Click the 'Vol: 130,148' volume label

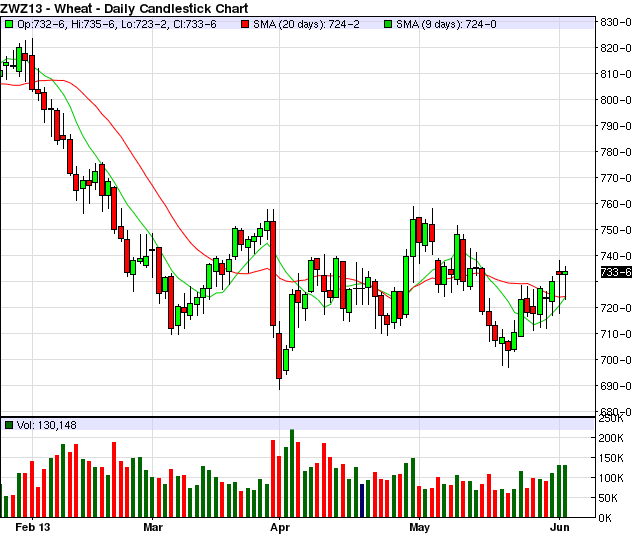tap(47, 425)
